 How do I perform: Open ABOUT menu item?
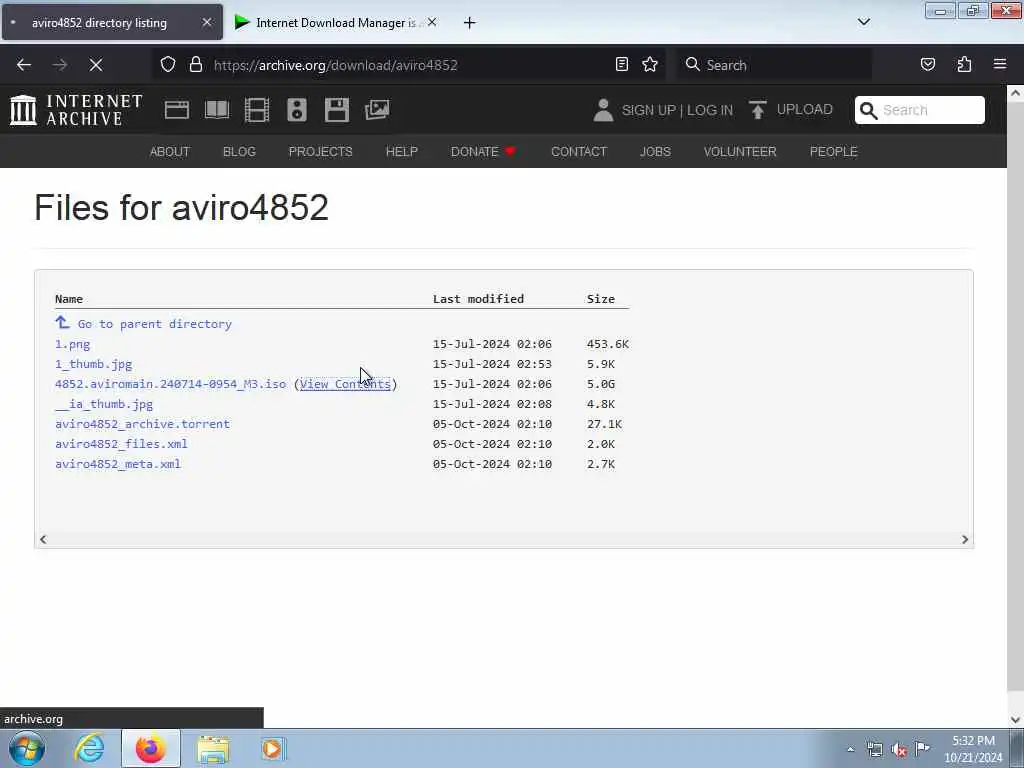tap(170, 152)
